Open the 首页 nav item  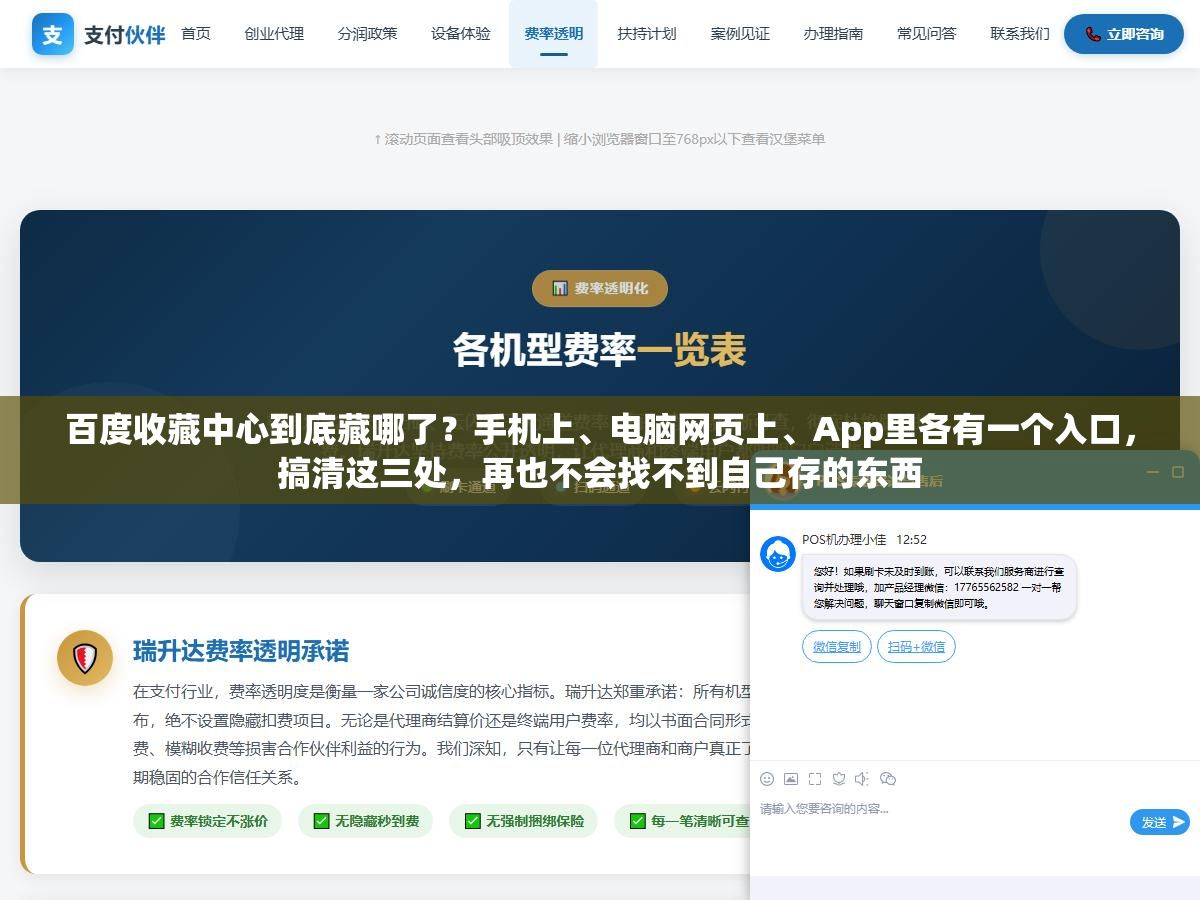[x=196, y=34]
